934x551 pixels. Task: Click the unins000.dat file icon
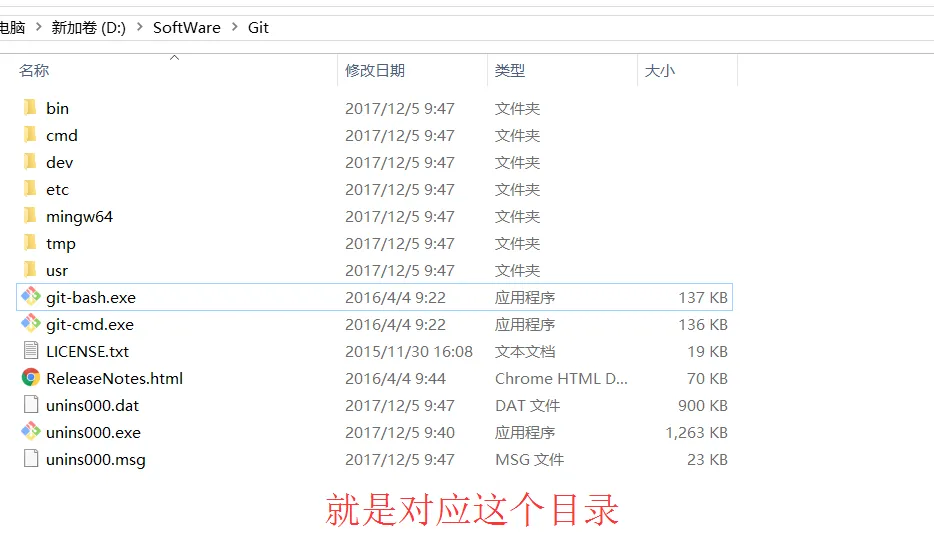(31, 404)
